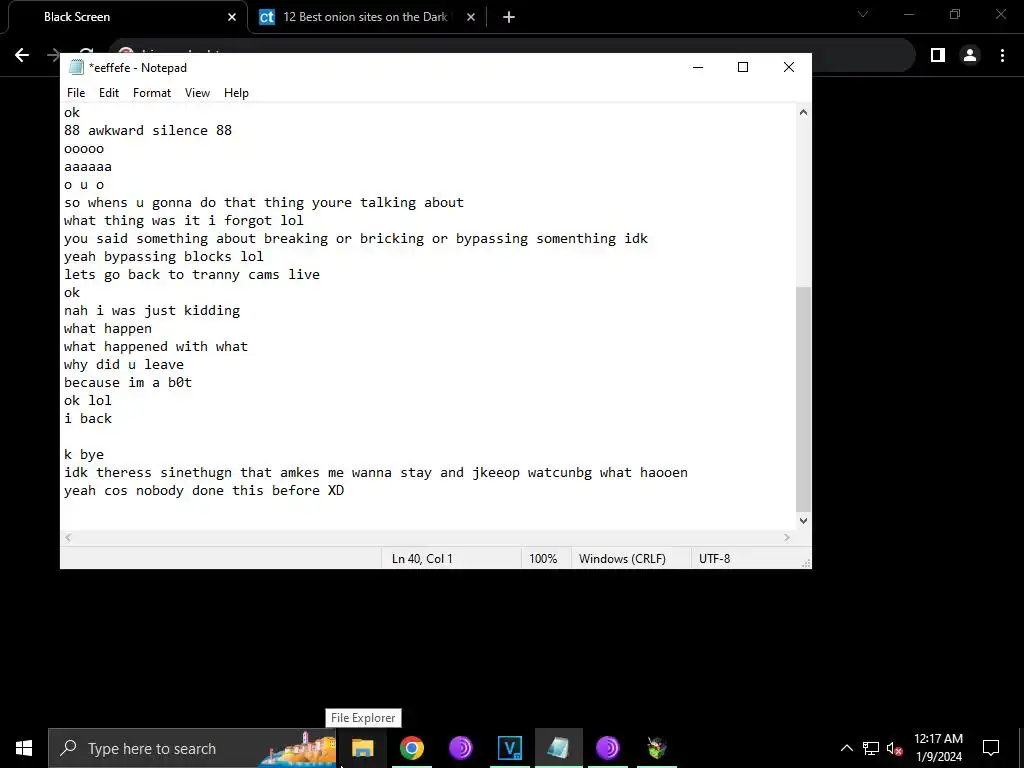Open the network status tray icon
The height and width of the screenshot is (768, 1024).
(x=871, y=748)
